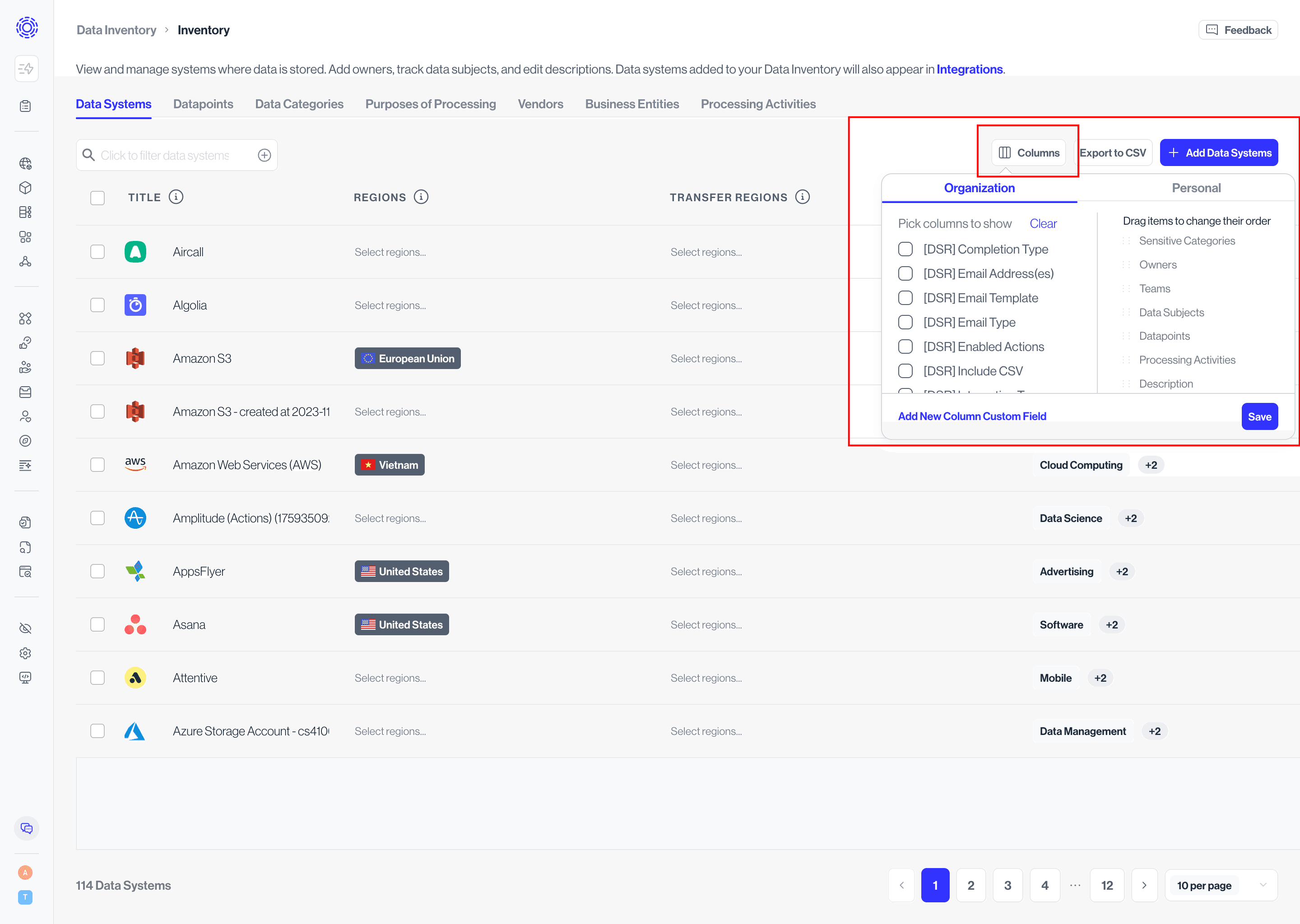Expand the '+2' badge next to Data Science
Viewport: 1300px width, 924px height.
(x=1131, y=518)
